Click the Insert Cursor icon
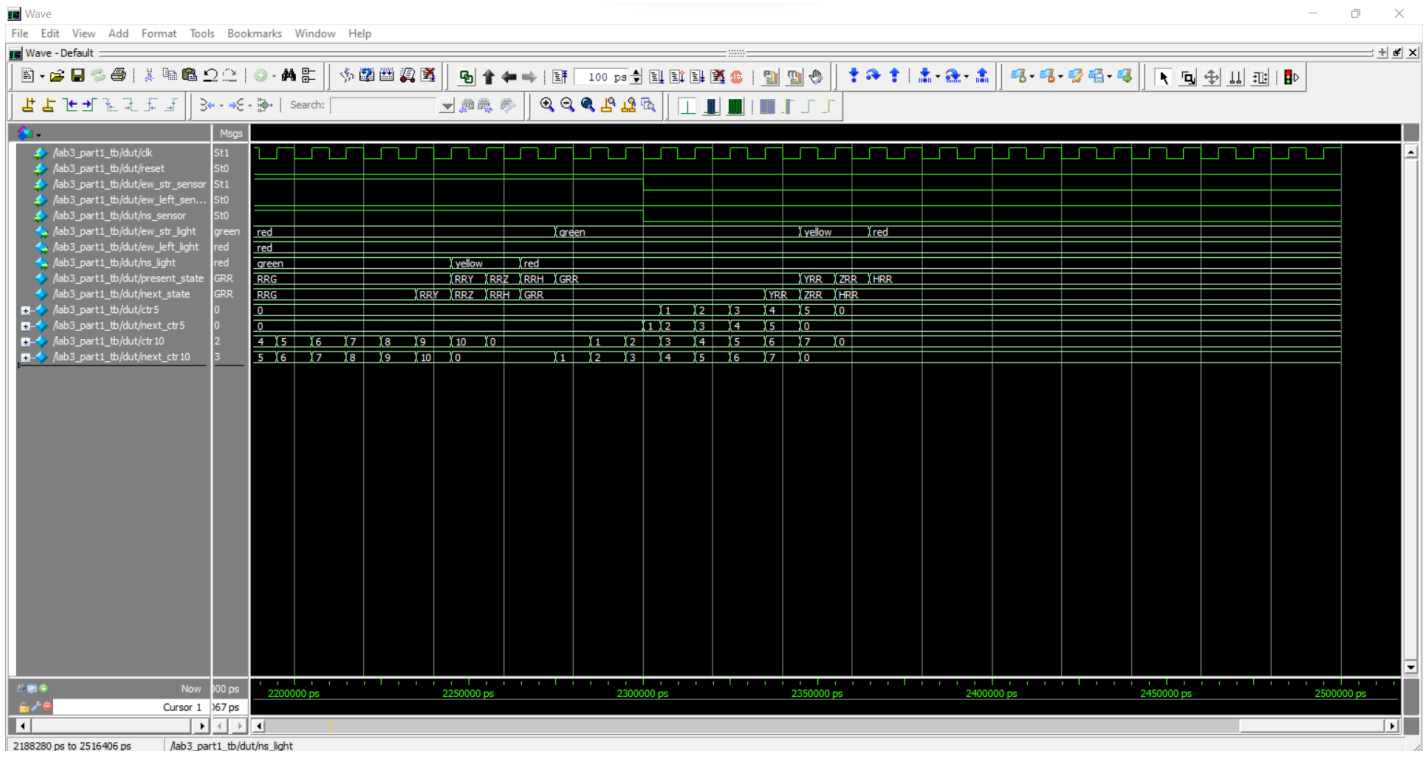1426x757 pixels. click(29, 105)
